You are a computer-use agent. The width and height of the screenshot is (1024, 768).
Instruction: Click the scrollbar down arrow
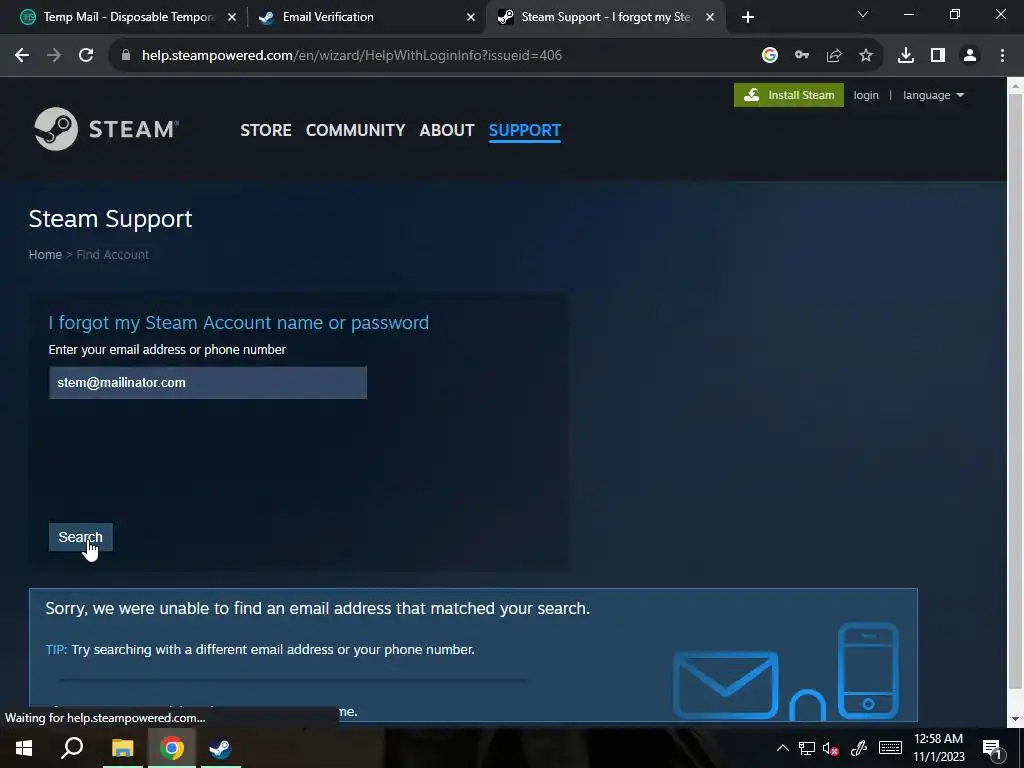click(x=1016, y=720)
